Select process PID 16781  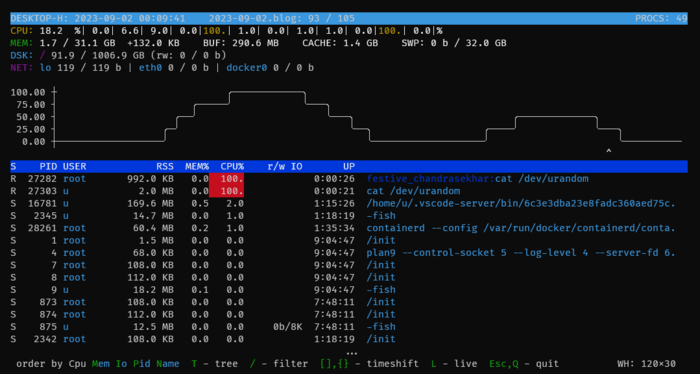(42, 204)
